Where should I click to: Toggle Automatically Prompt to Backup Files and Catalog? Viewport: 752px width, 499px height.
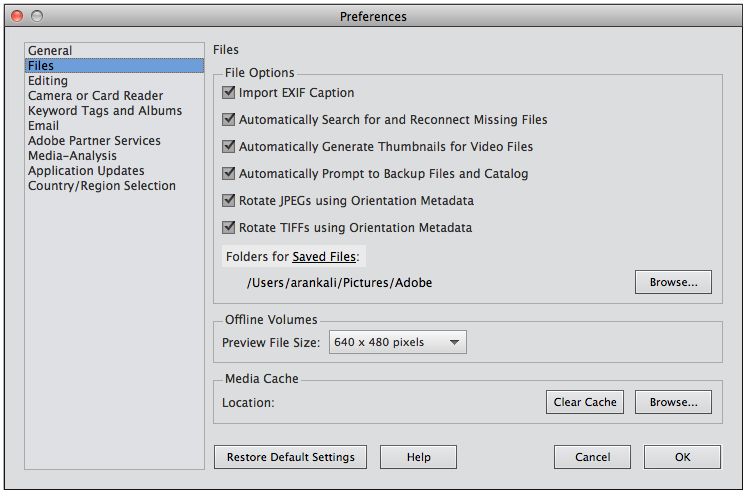coord(229,173)
